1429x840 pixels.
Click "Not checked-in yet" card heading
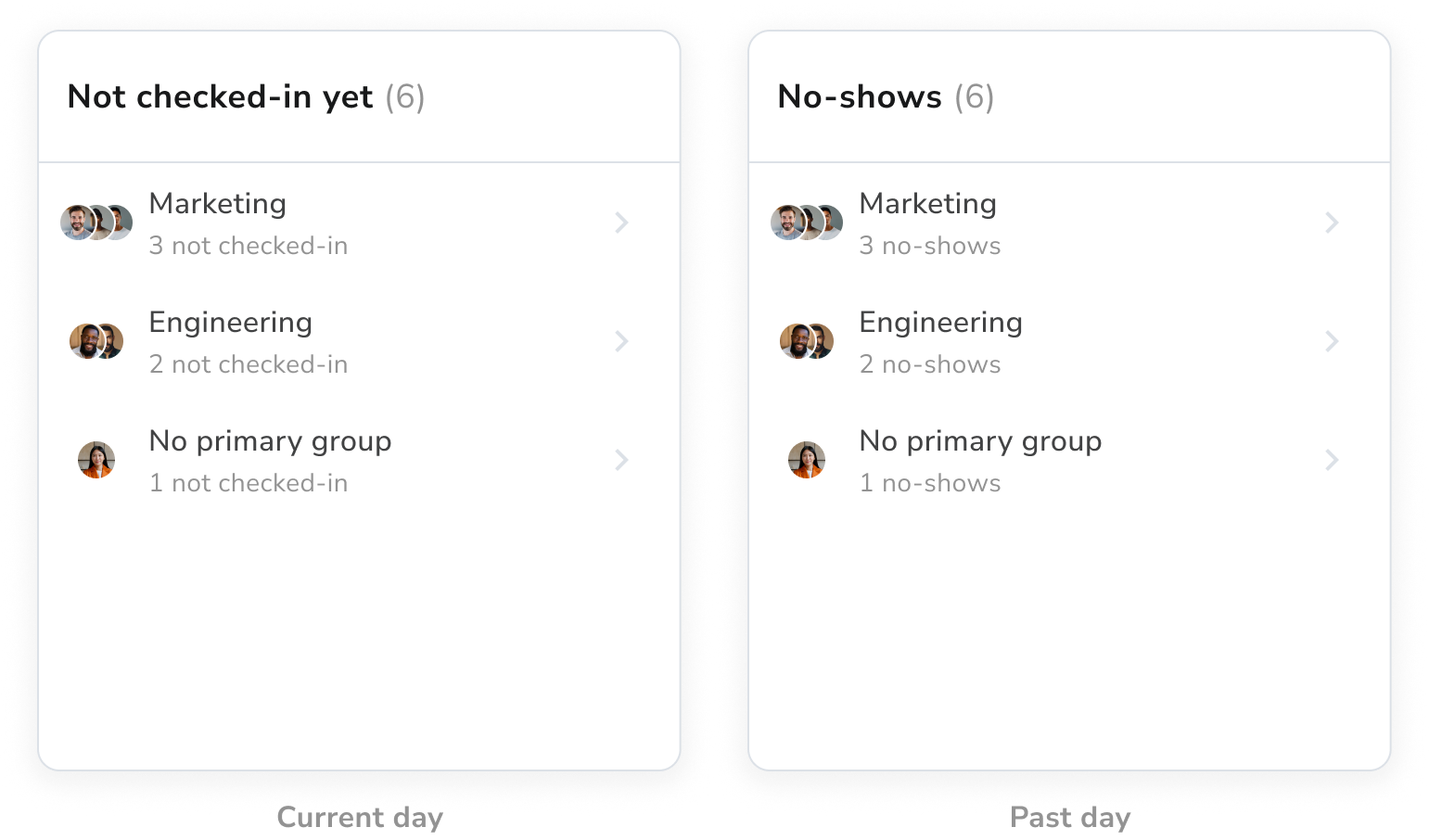[221, 97]
